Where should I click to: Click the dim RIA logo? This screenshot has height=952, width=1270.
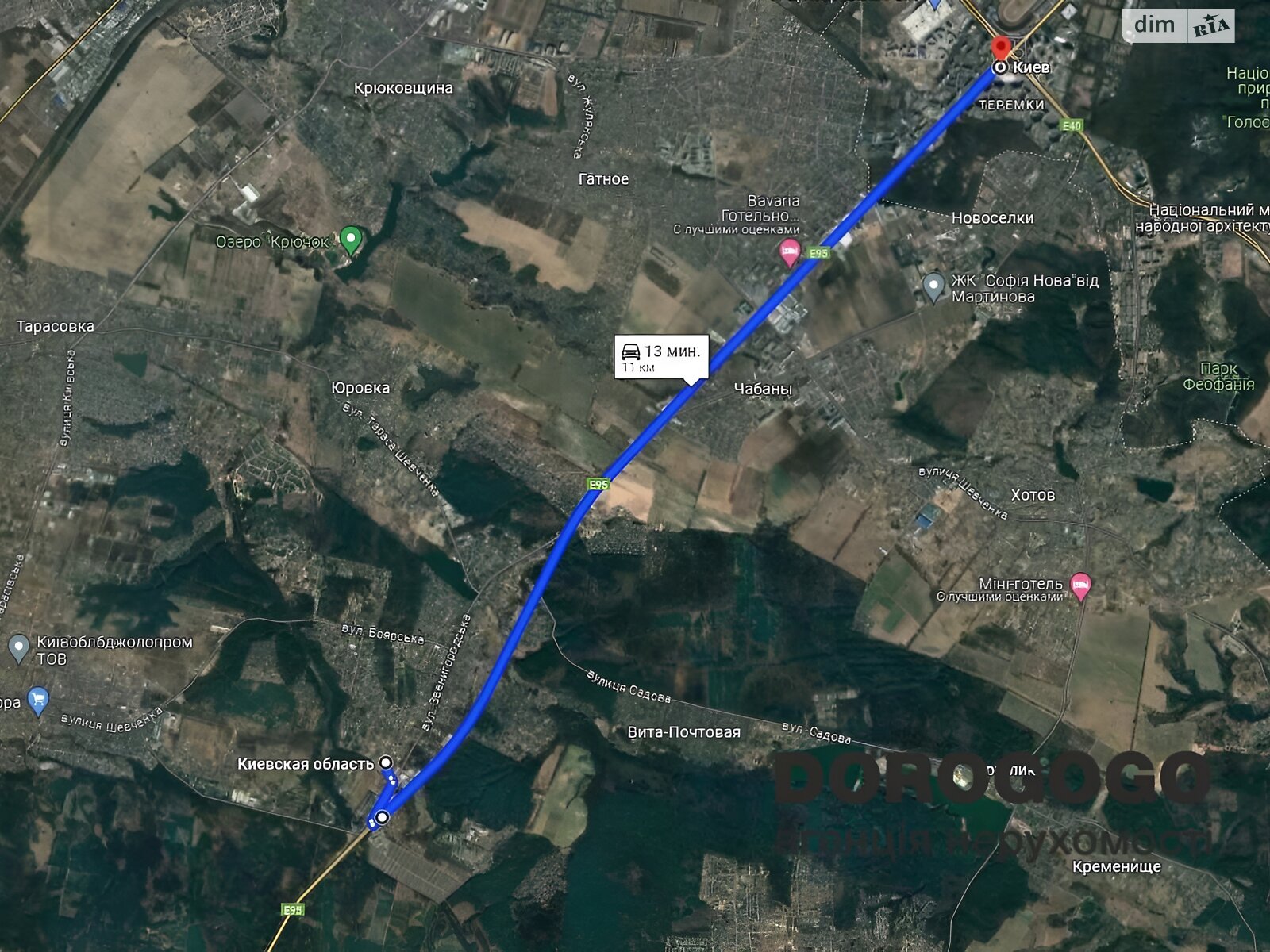(x=1179, y=25)
